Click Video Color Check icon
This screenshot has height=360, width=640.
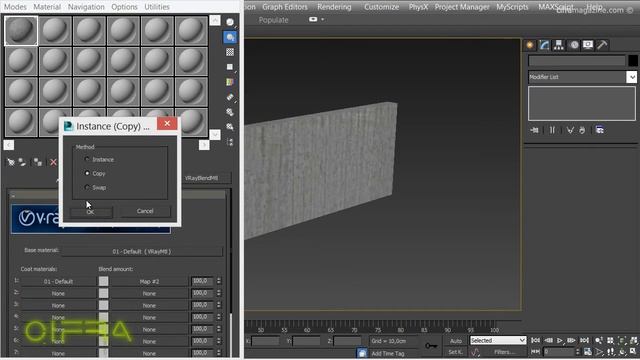pos(230,82)
